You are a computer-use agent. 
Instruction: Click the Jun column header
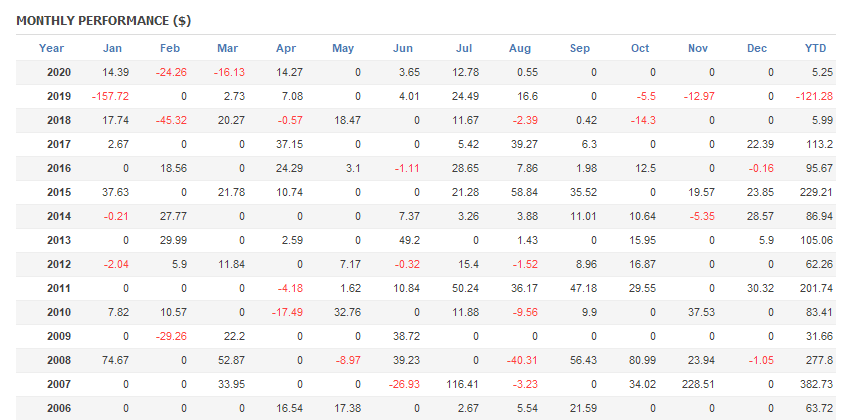[403, 48]
